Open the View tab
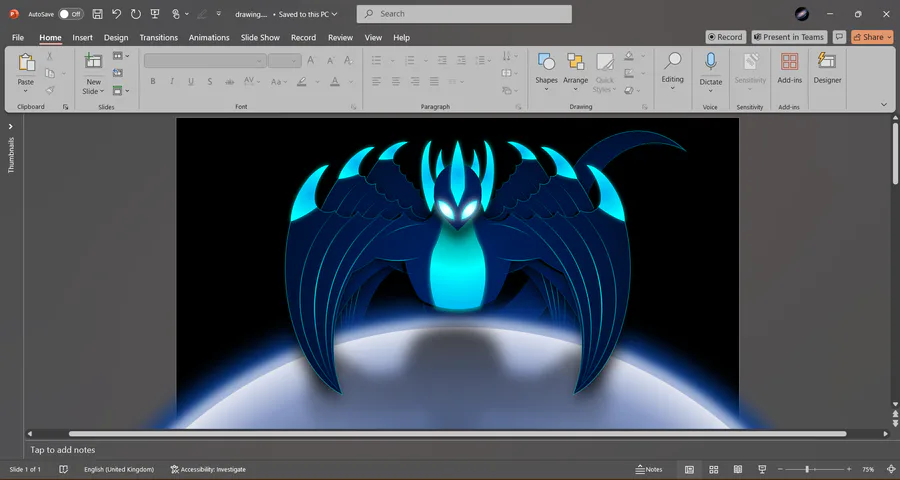The height and width of the screenshot is (480, 900). tap(373, 37)
